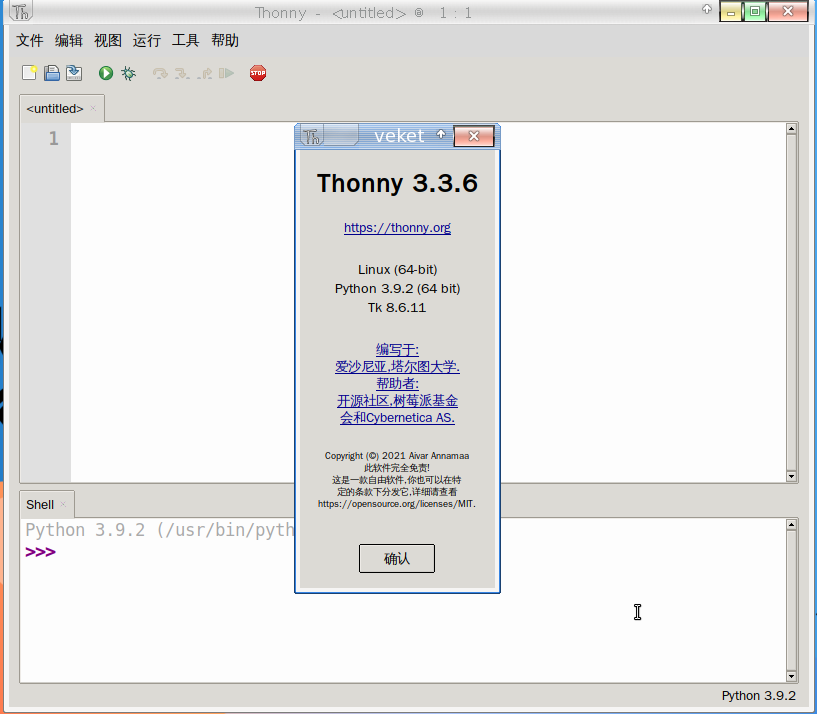Open the https://thonny.org link
The image size is (817, 714).
[x=397, y=228]
